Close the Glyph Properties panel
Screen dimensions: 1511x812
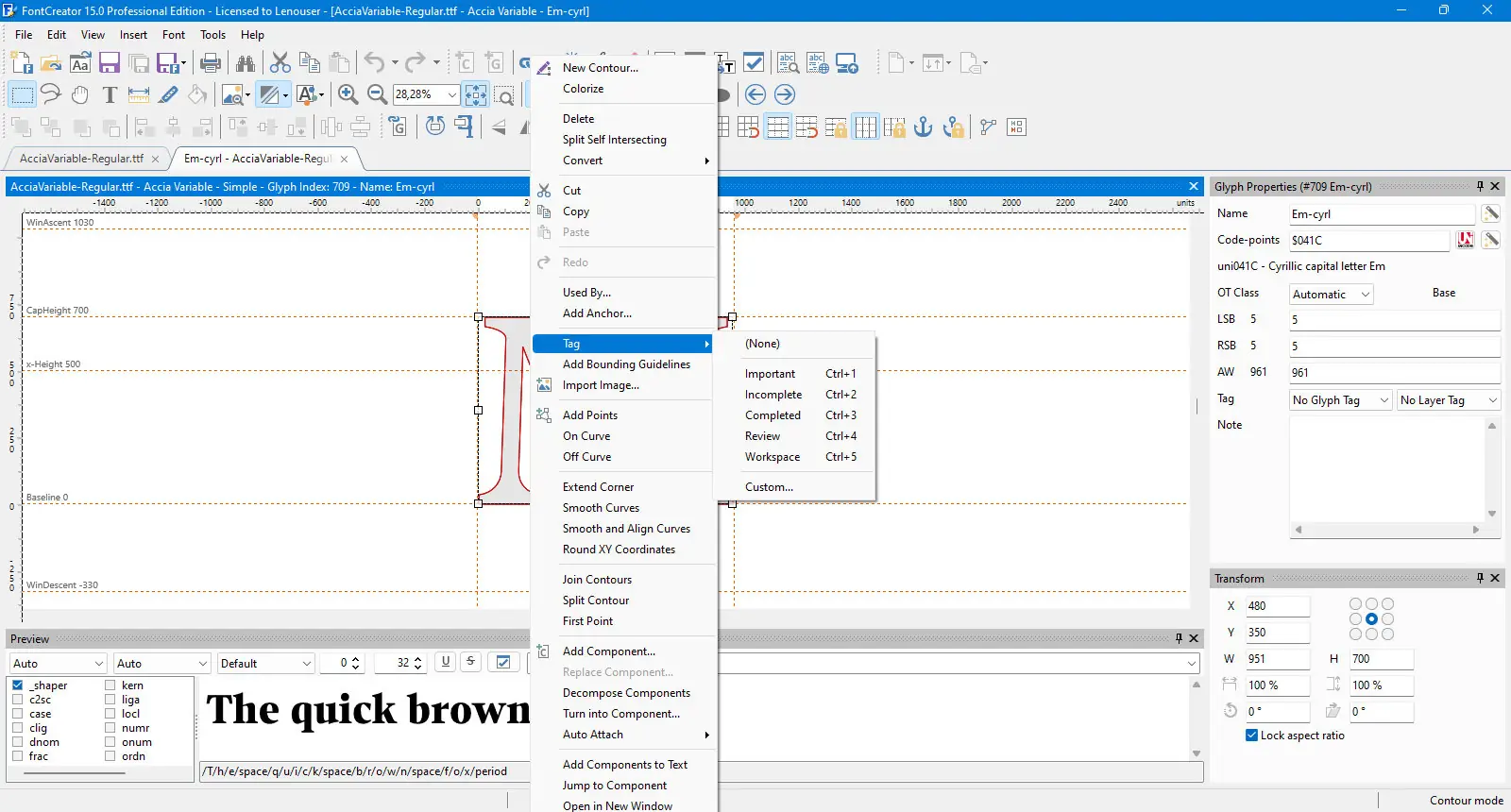pyautogui.click(x=1495, y=186)
